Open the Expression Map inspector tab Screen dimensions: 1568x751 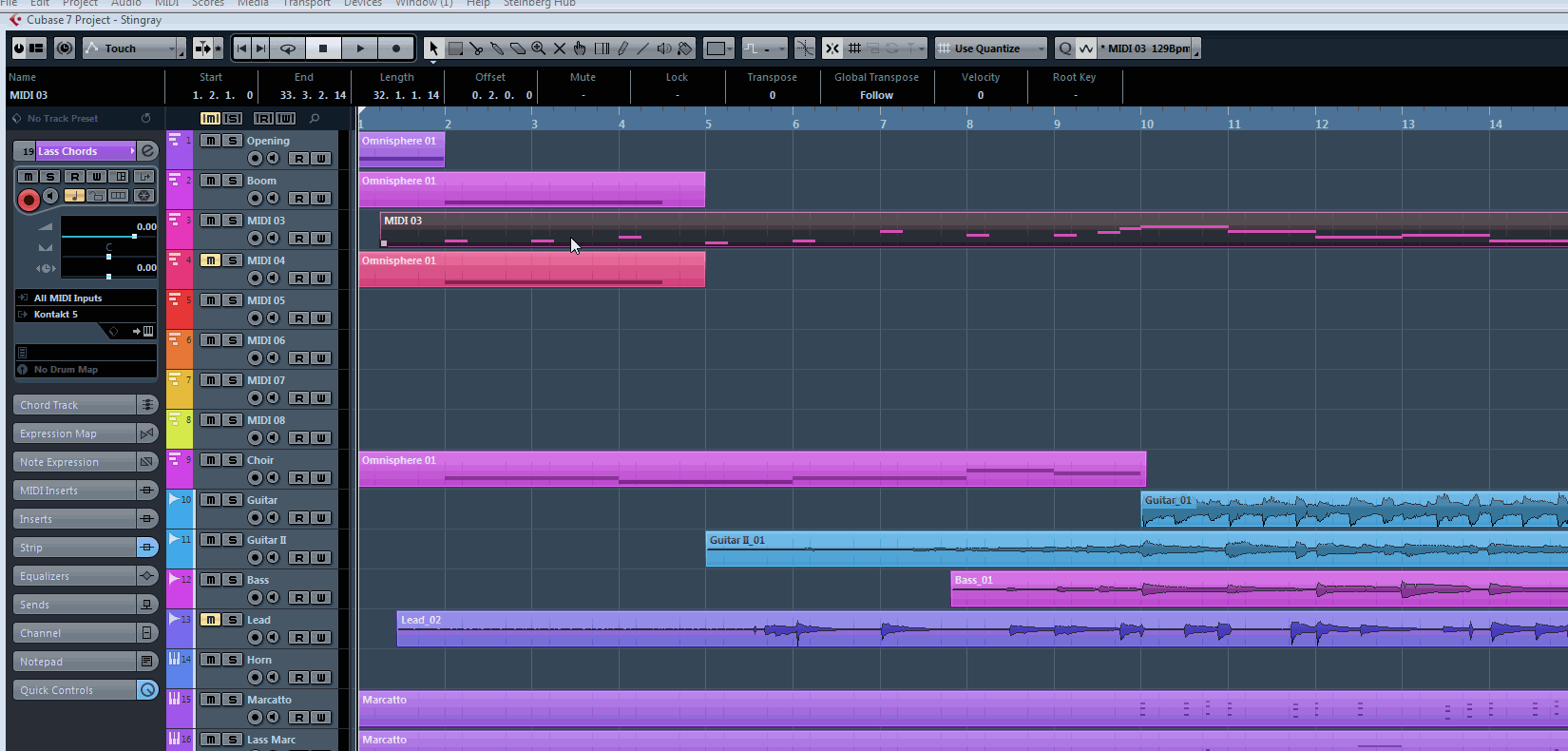coord(74,433)
